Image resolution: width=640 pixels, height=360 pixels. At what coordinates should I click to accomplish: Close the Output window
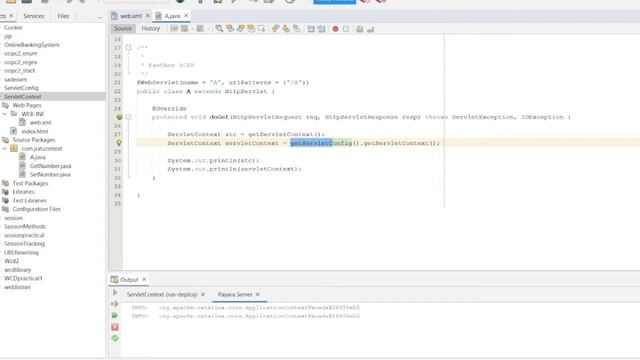(x=144, y=280)
